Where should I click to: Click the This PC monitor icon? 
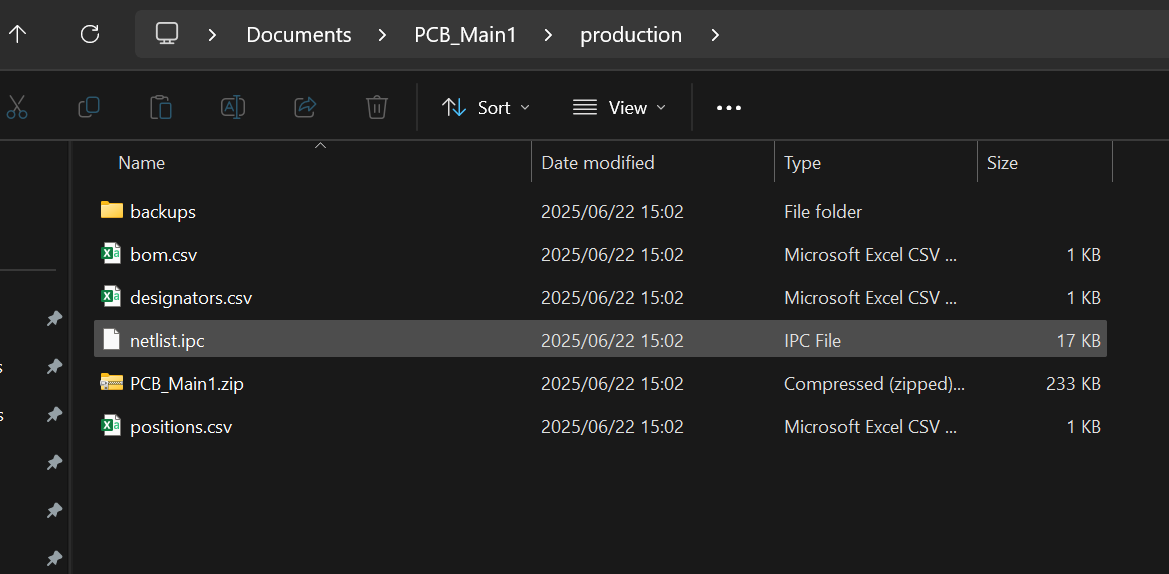point(167,34)
